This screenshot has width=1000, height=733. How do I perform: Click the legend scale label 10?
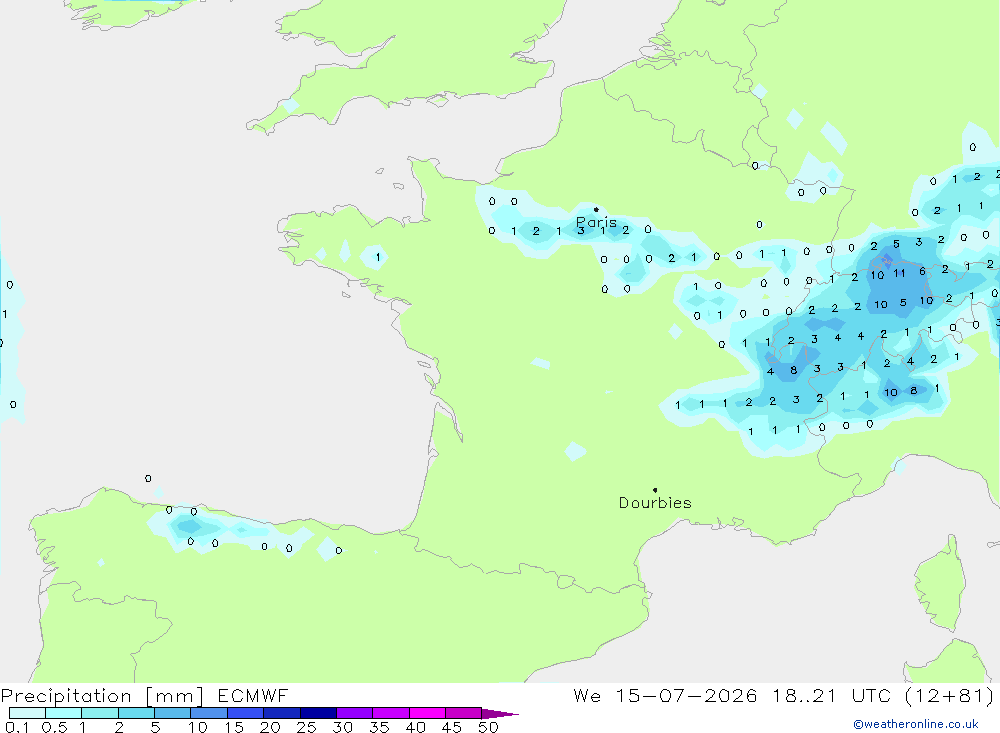pos(197,727)
